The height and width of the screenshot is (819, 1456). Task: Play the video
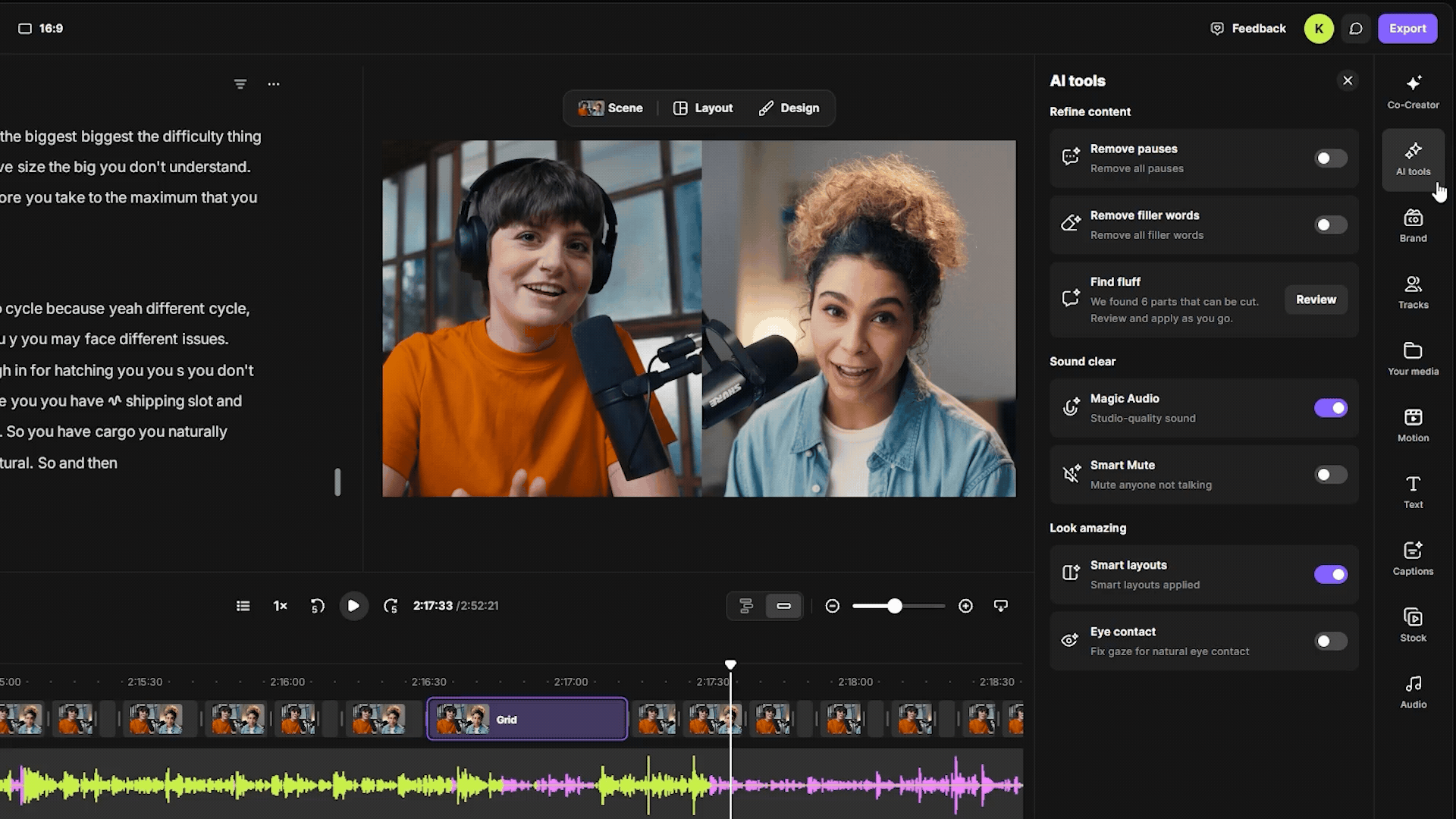pos(353,606)
